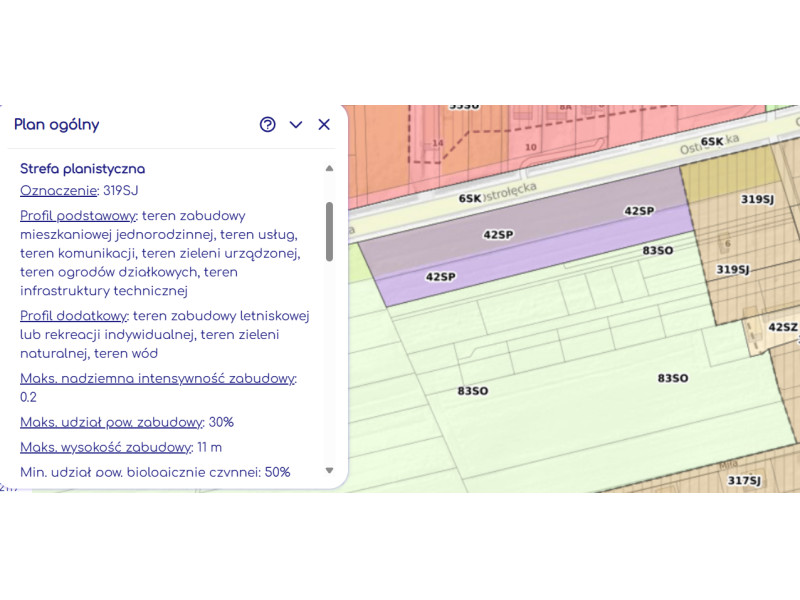Click building number 14 on the map

tap(438, 143)
